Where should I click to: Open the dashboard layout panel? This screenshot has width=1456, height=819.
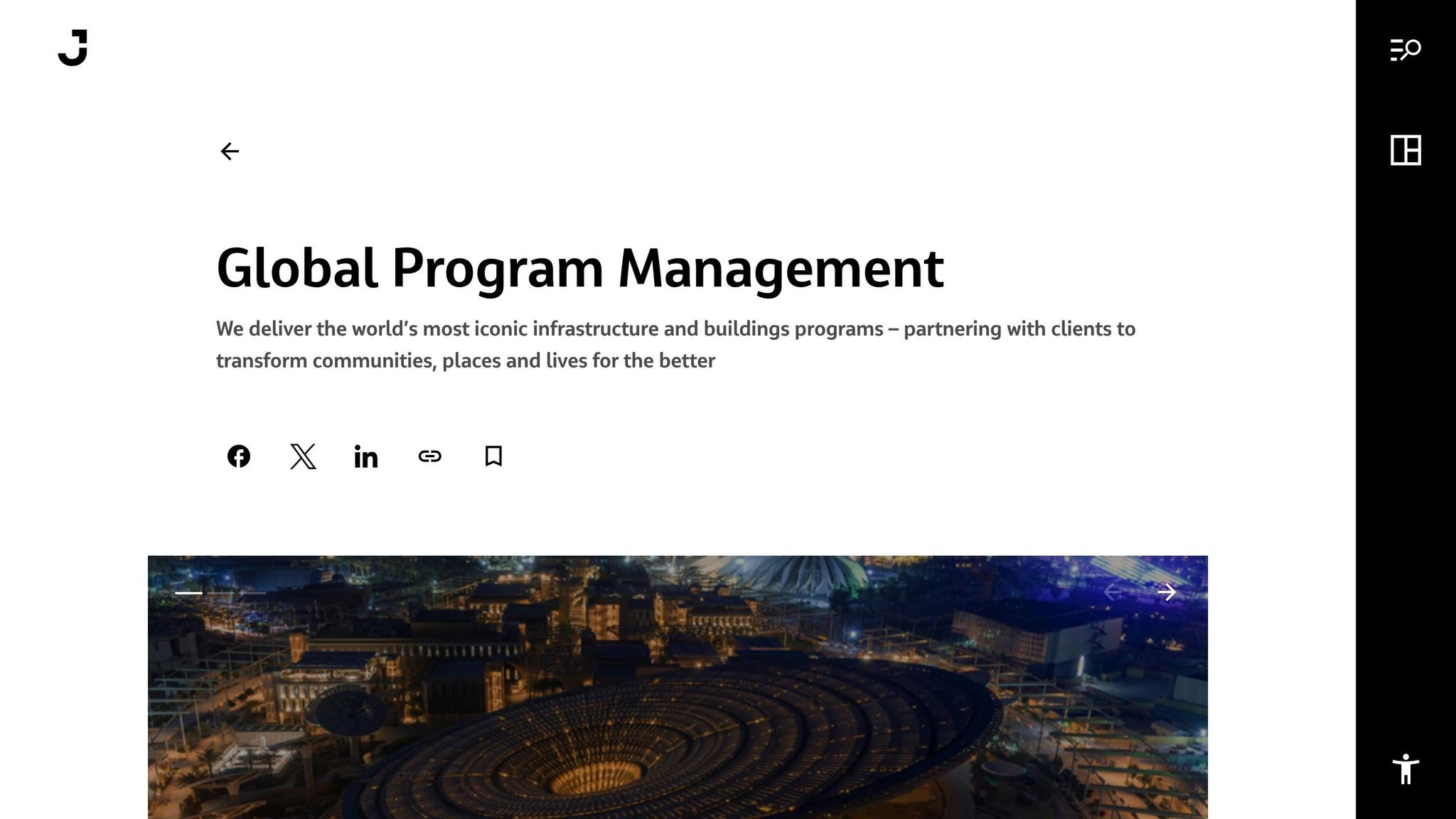coord(1405,150)
